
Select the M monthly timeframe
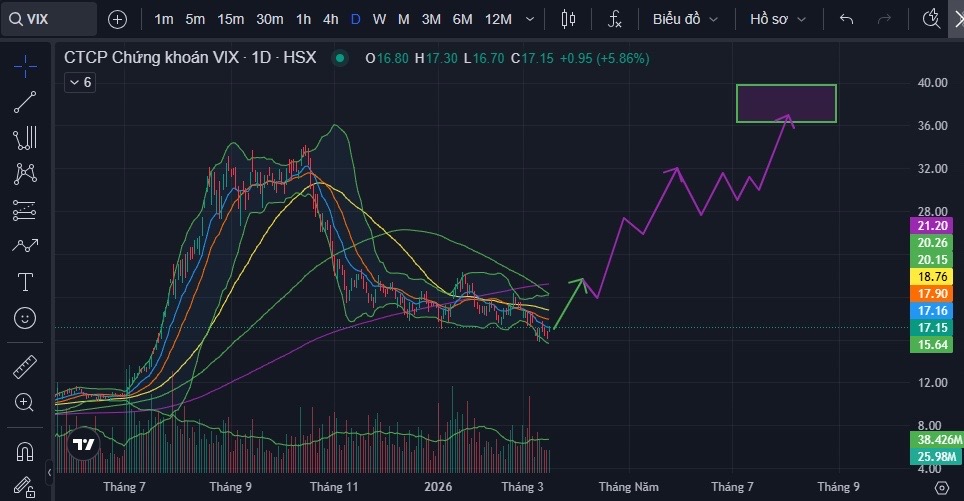[x=403, y=20]
